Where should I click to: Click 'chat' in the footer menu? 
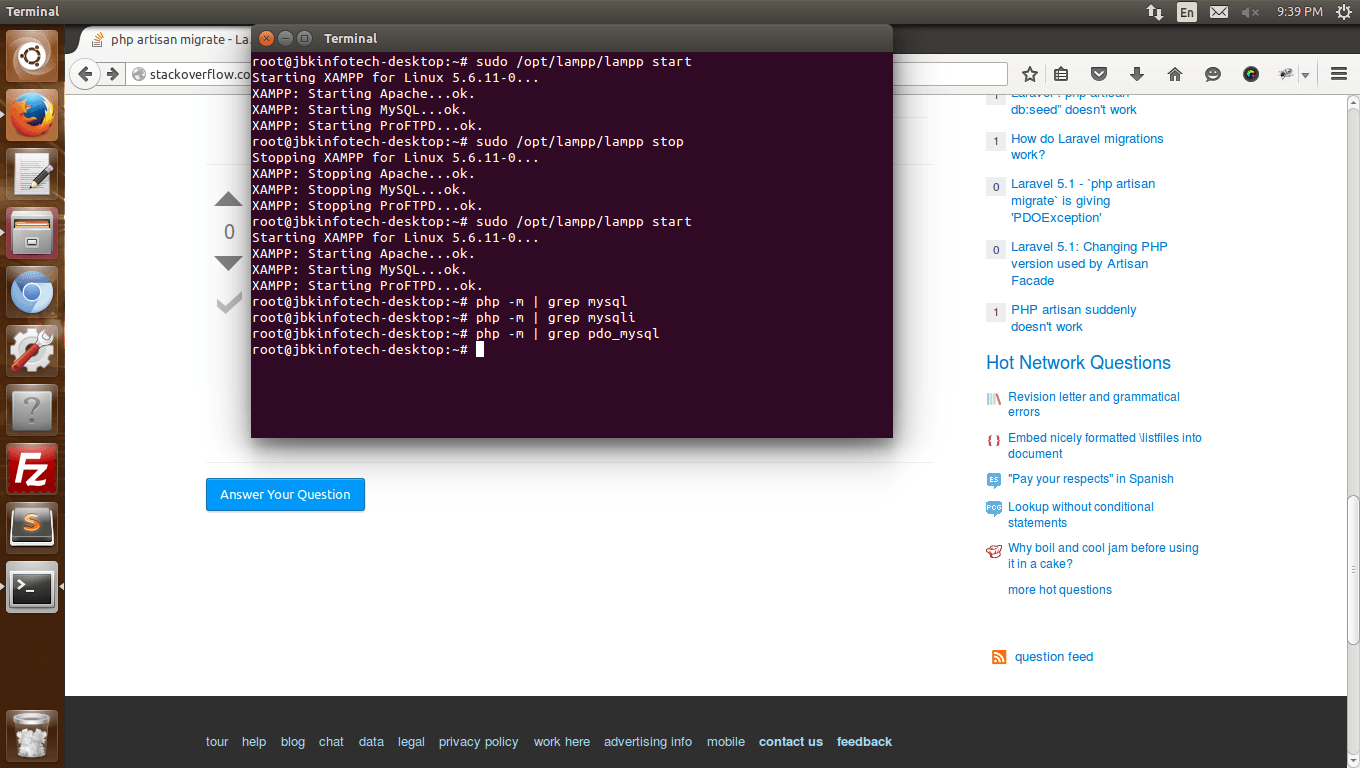331,742
